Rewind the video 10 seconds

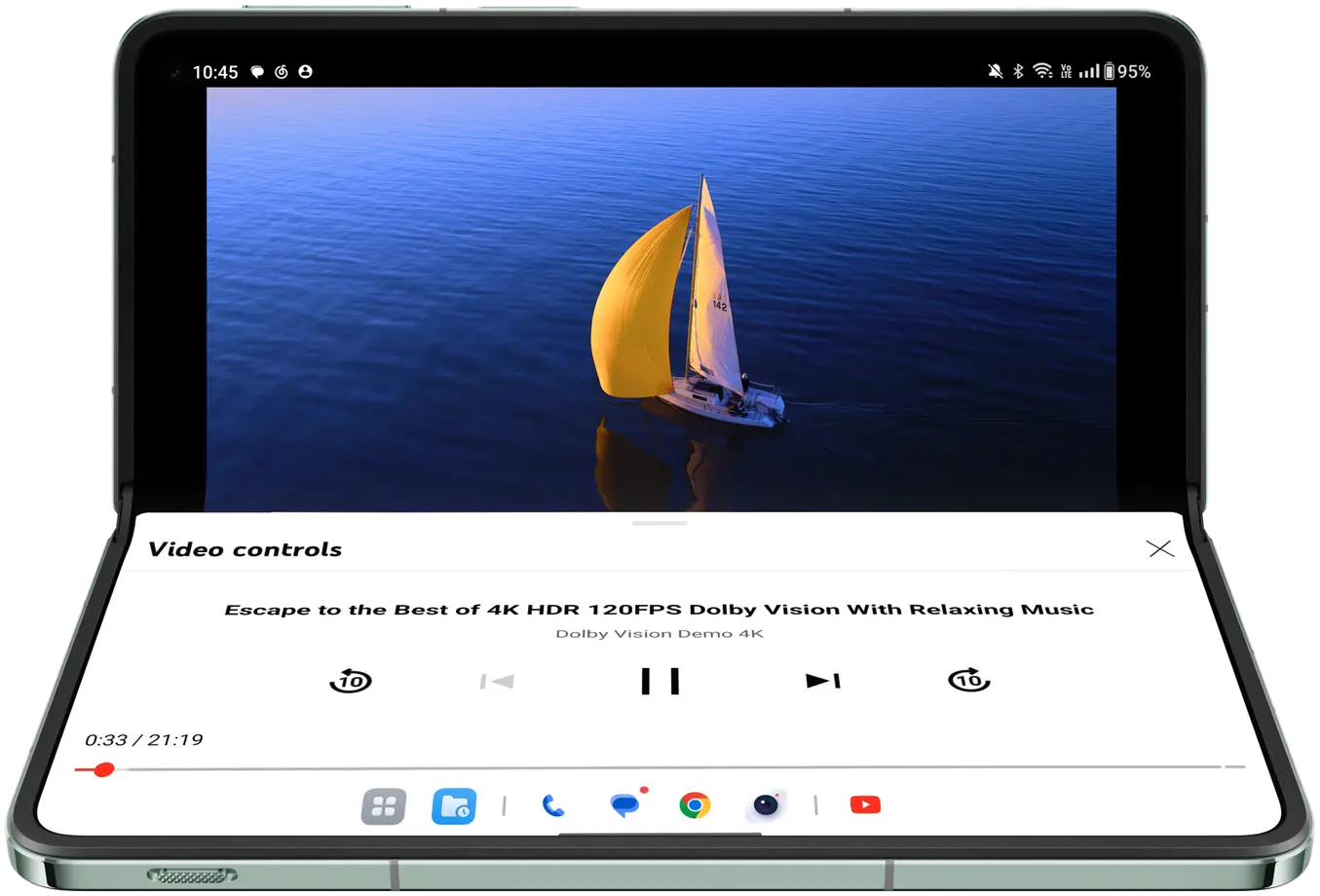tap(351, 681)
